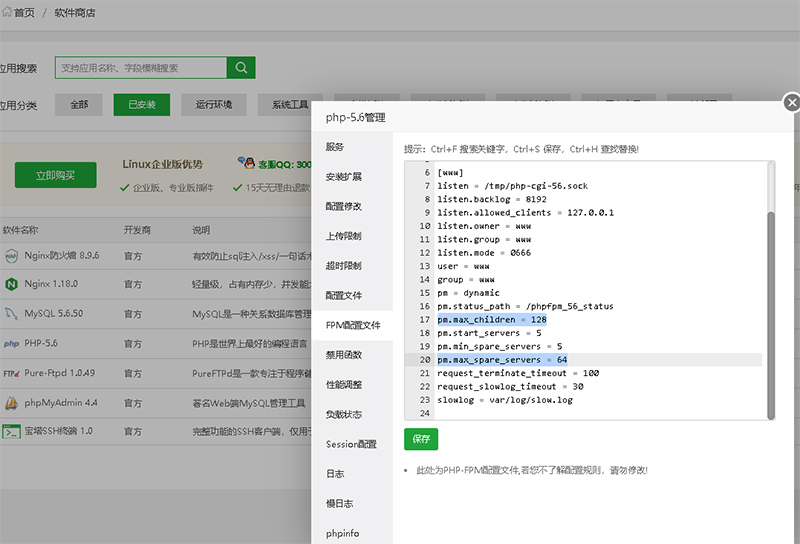Click the 软件商店 breadcrumb link
The image size is (800, 544).
pos(74,13)
